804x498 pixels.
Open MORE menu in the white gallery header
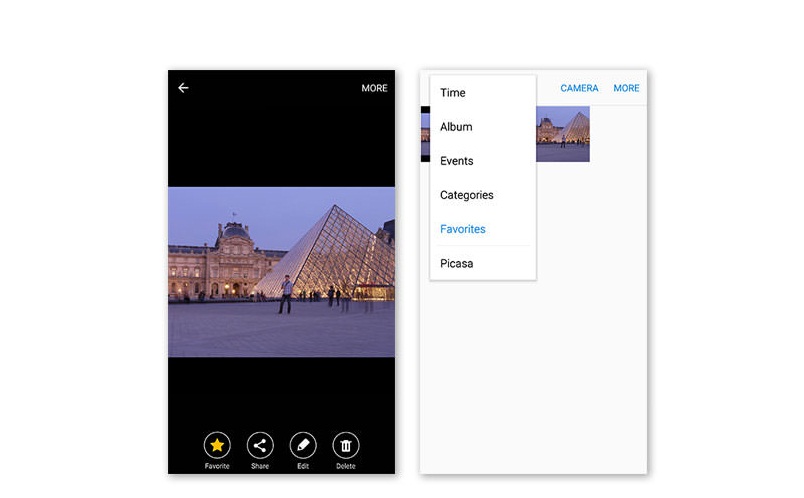pos(626,88)
